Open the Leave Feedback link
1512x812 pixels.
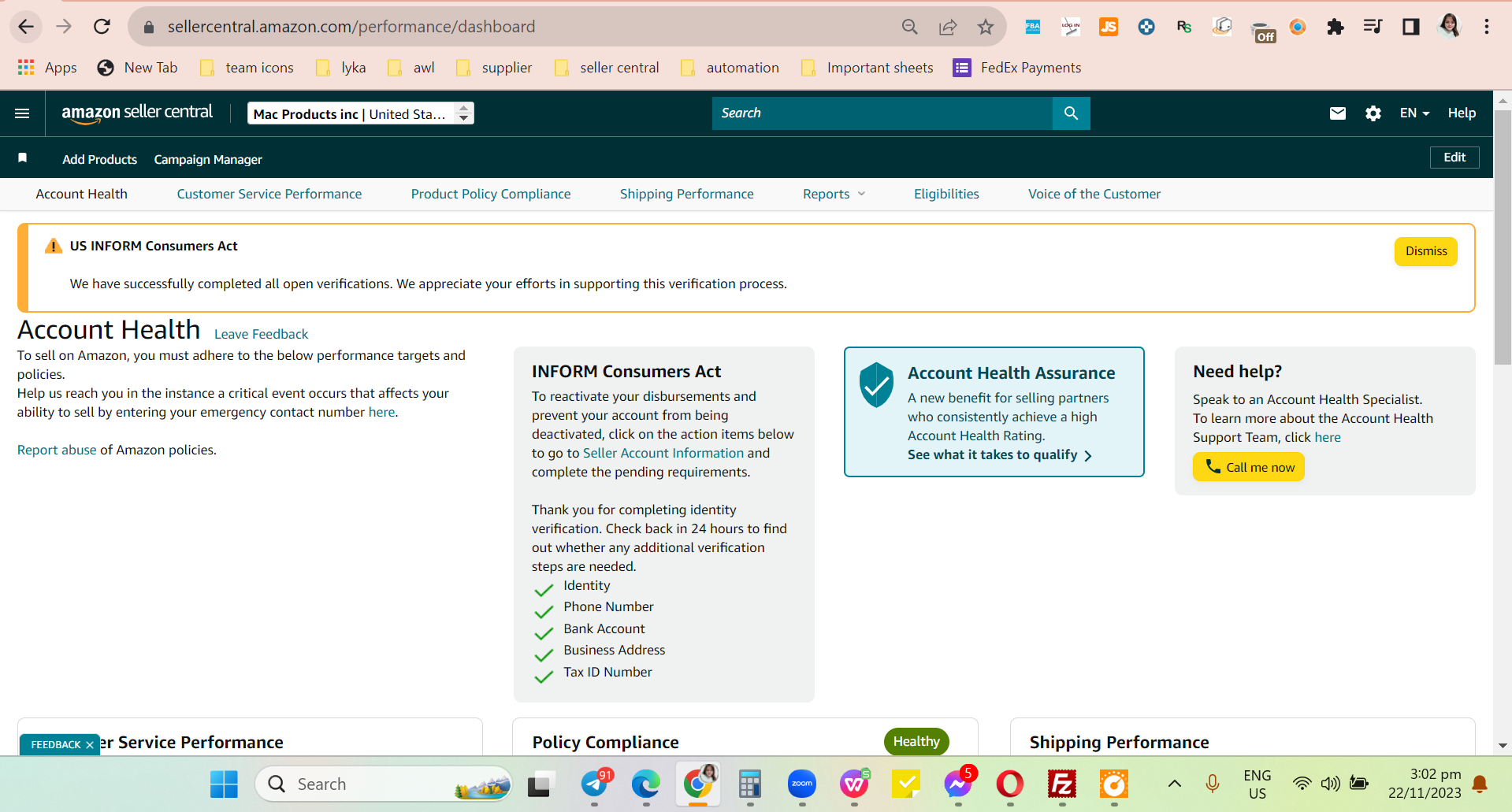click(x=261, y=334)
